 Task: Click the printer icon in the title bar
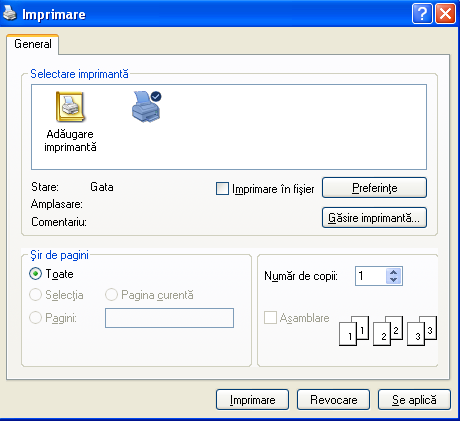coord(9,14)
